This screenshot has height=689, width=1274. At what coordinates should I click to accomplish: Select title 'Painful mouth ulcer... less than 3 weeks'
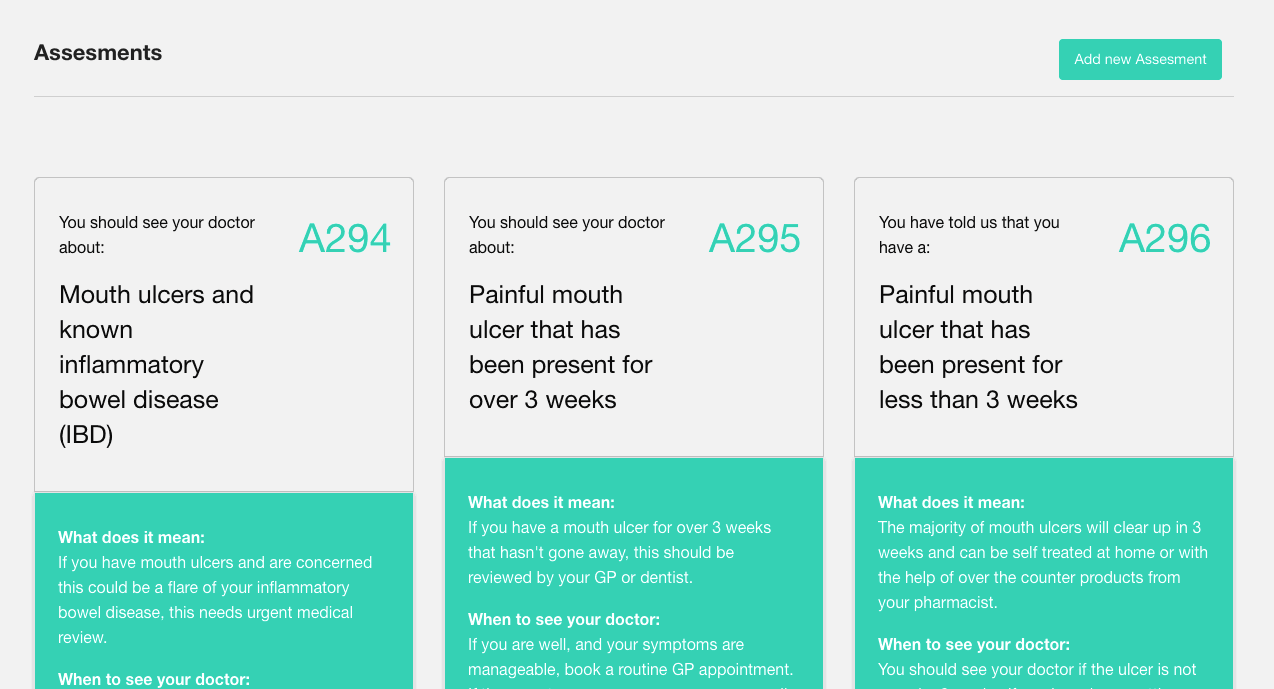[x=978, y=347]
